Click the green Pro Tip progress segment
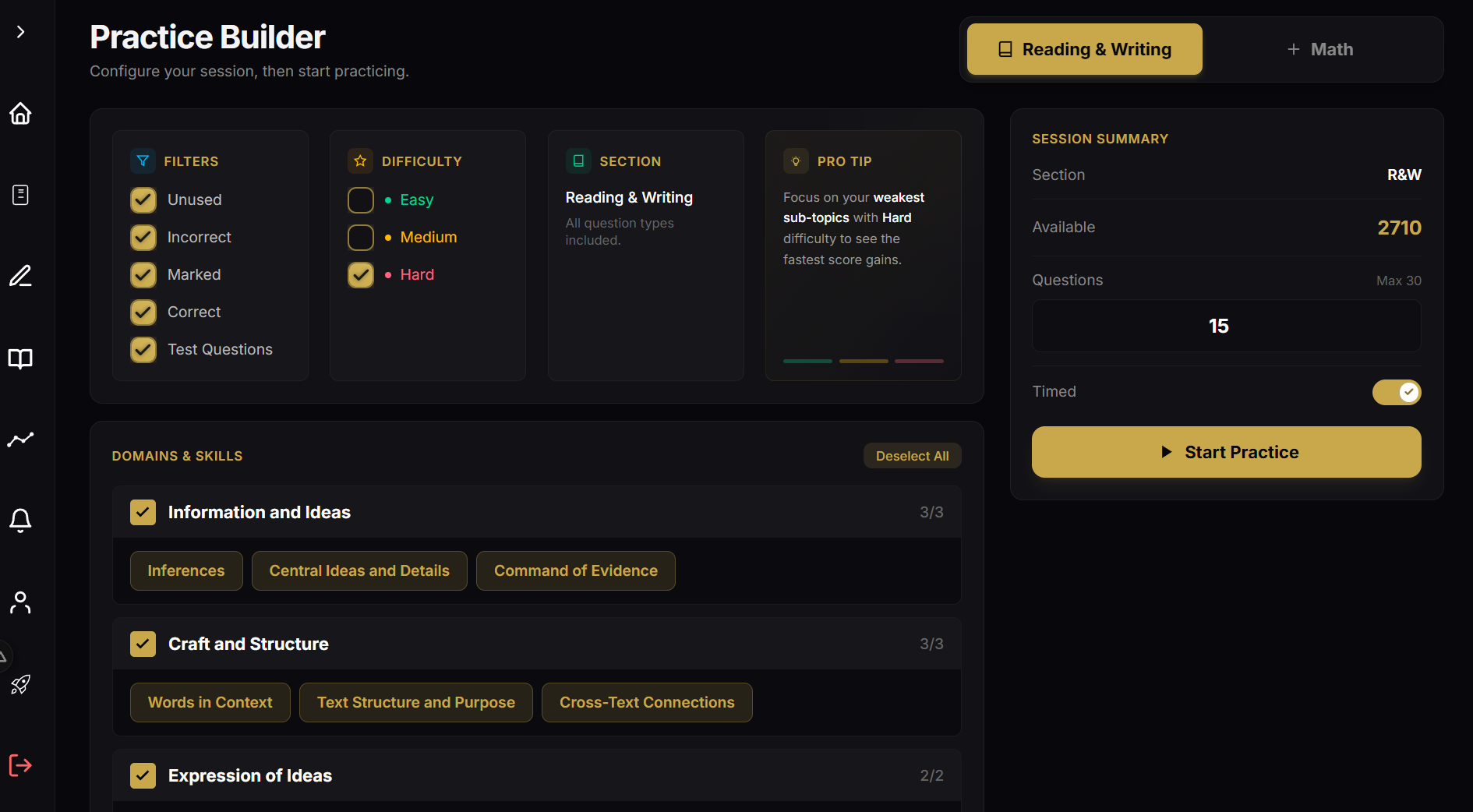 [807, 361]
